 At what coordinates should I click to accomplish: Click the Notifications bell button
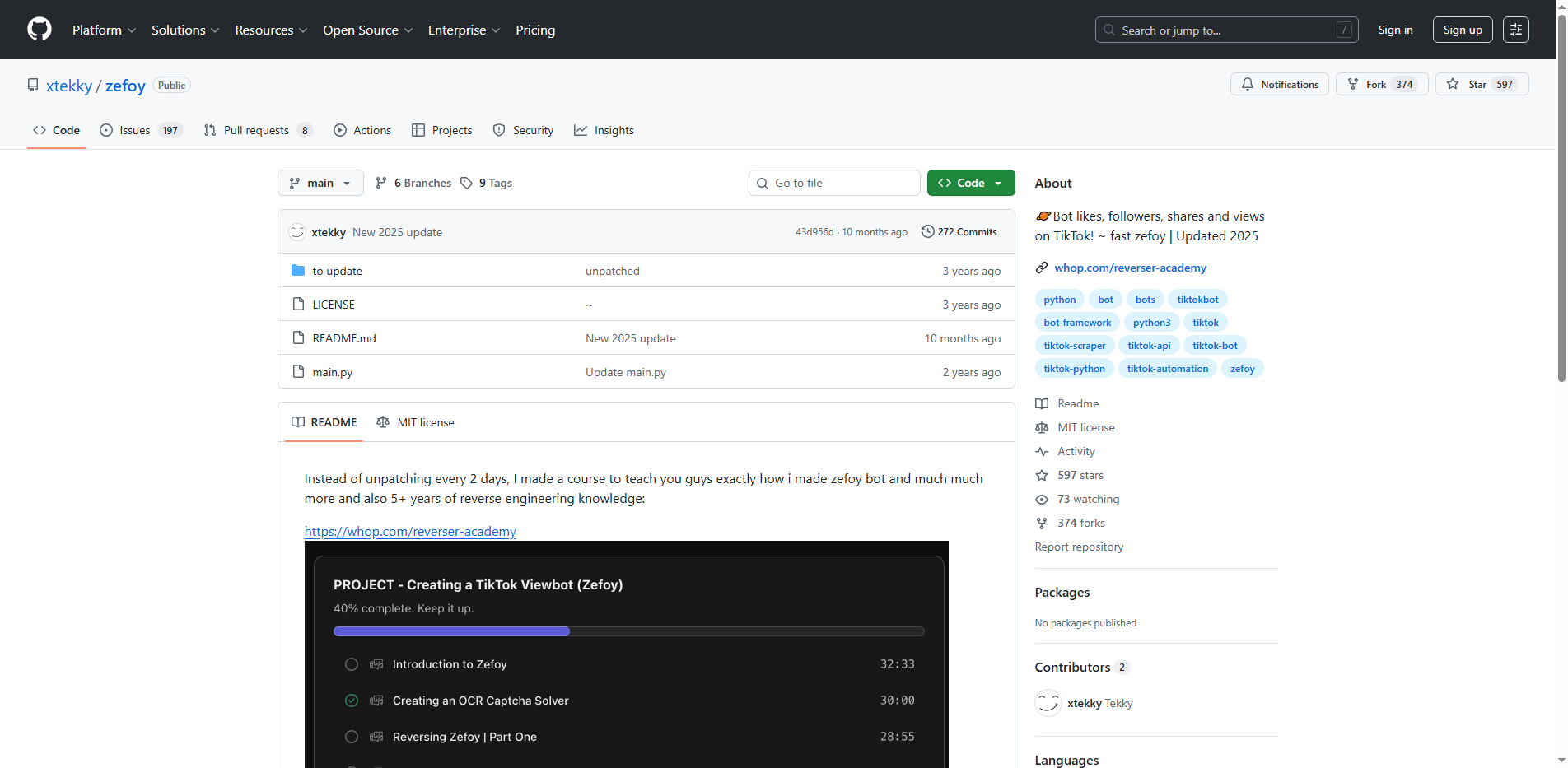pos(1280,84)
